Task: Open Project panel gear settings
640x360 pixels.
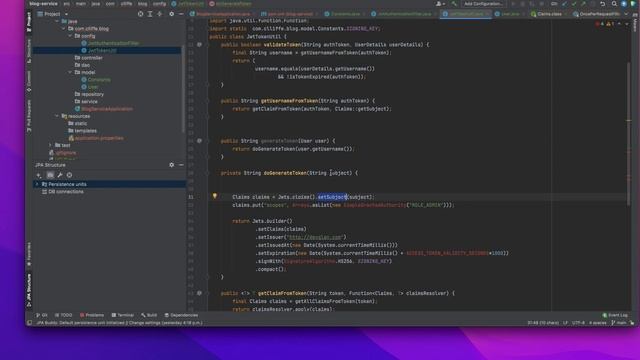Action: pyautogui.click(x=171, y=14)
